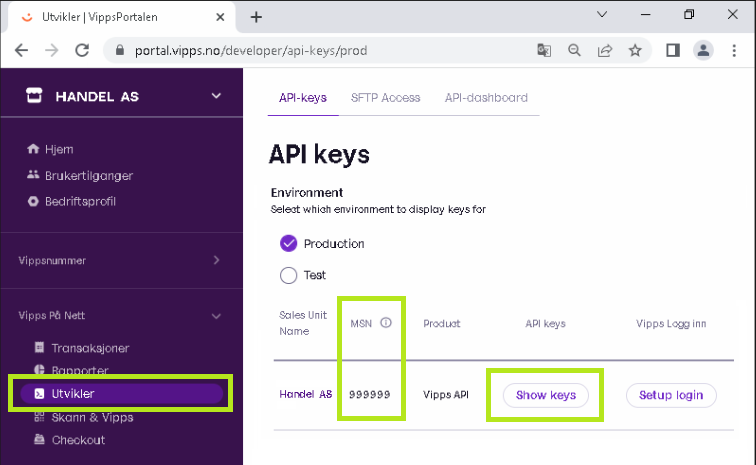Click the Setup login button
Screen dimensions: 756x465
tap(671, 395)
